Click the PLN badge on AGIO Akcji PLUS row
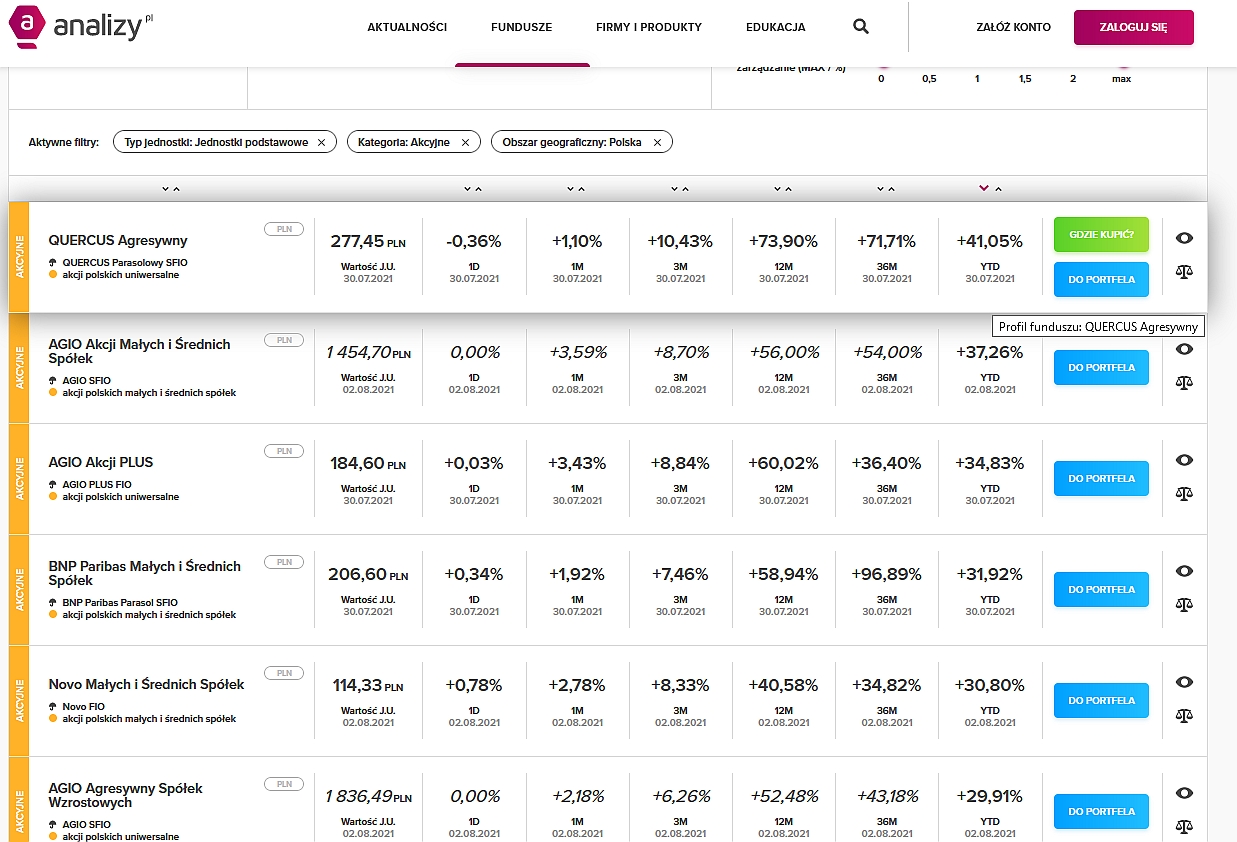This screenshot has height=842, width=1237. pos(284,451)
